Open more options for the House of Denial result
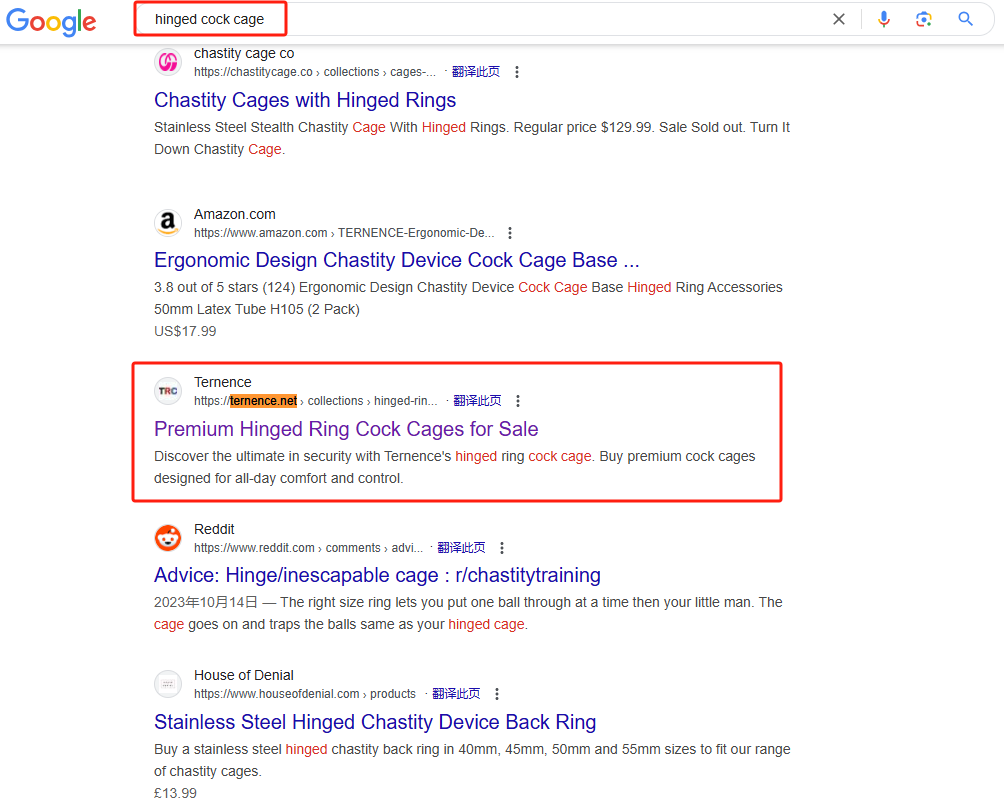1004x807 pixels. coord(497,694)
